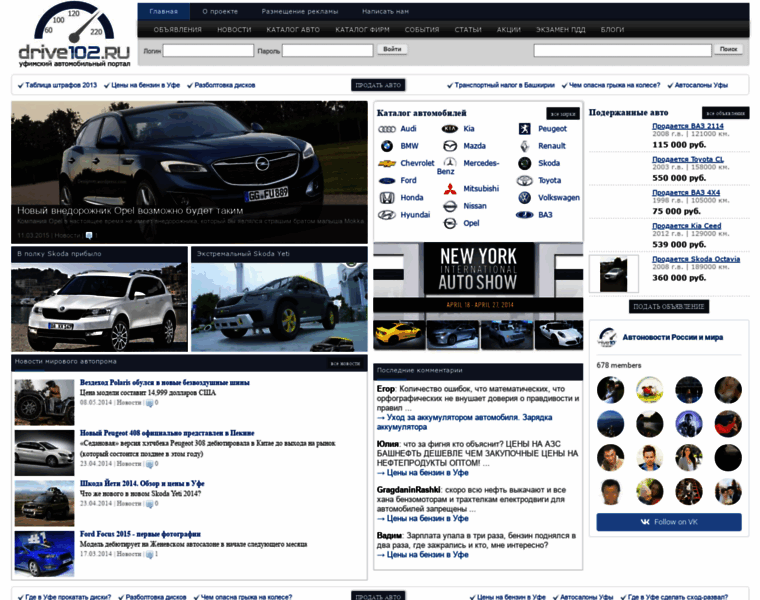Open the Главная top tab

click(x=163, y=11)
